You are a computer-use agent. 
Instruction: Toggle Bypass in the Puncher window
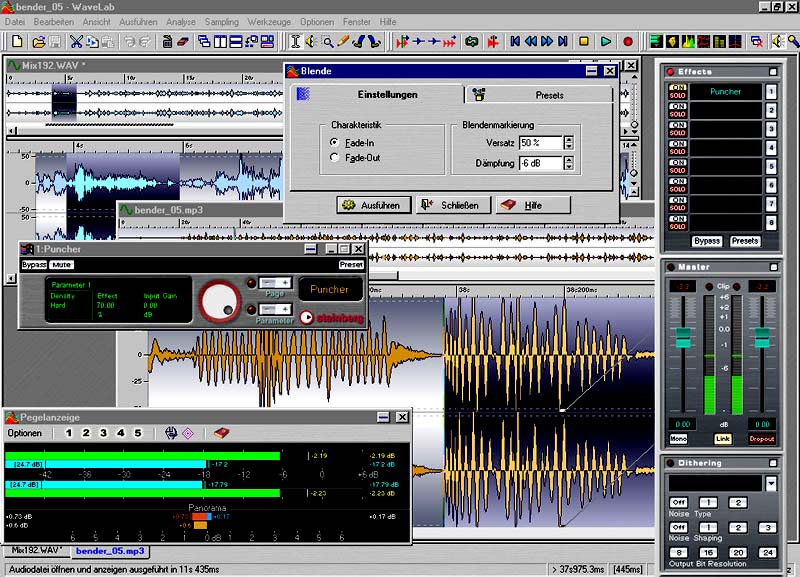click(x=34, y=265)
